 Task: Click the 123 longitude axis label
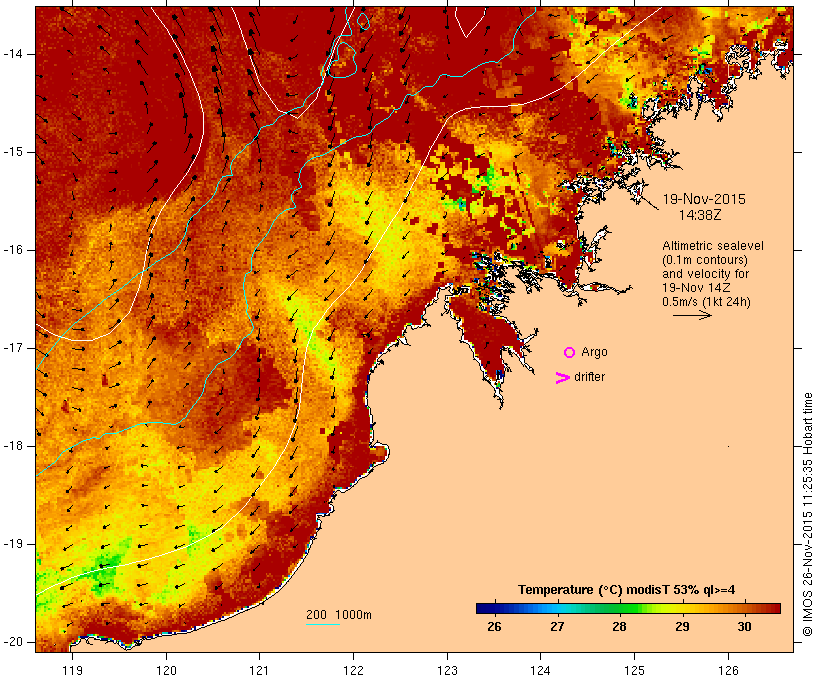pyautogui.click(x=447, y=670)
